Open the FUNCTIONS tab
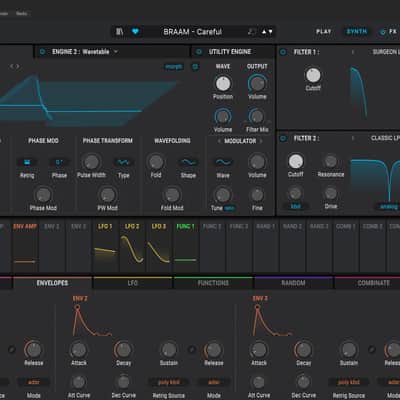 pyautogui.click(x=213, y=283)
